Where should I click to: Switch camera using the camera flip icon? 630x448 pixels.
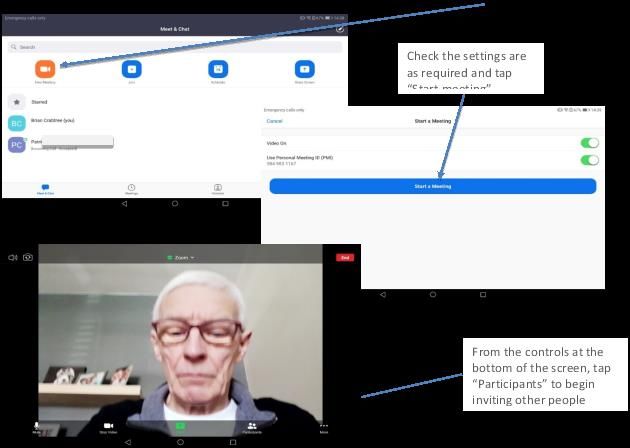click(28, 257)
